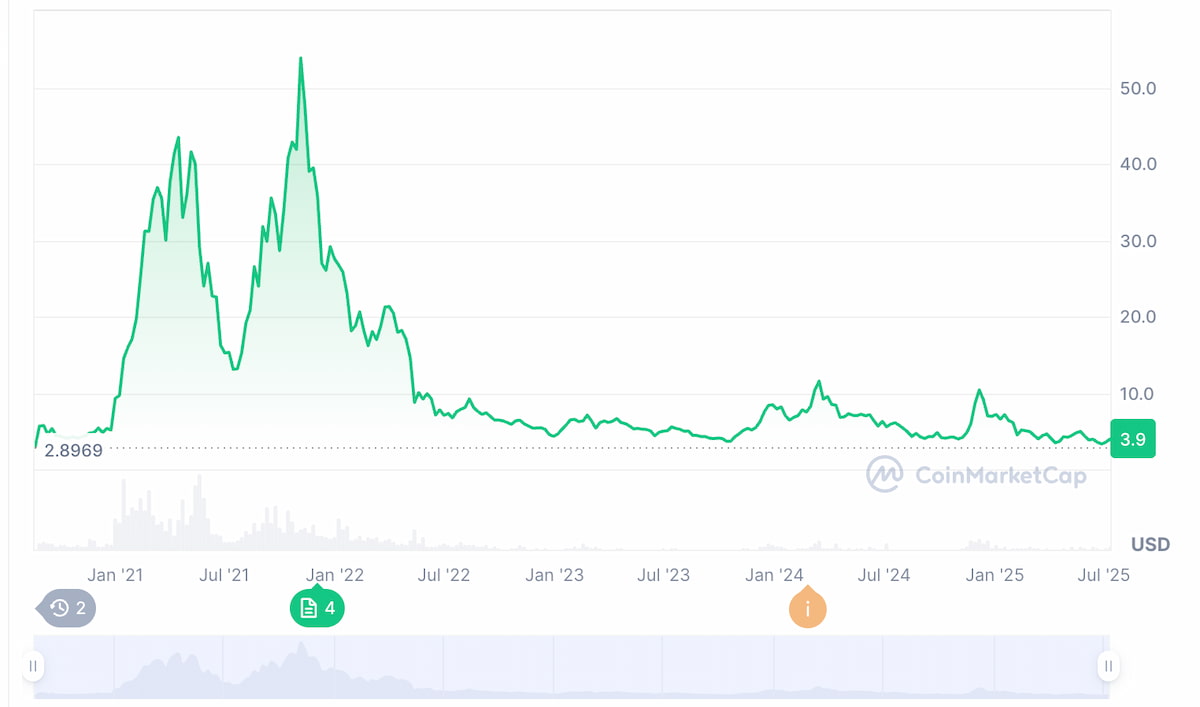Click the green 3.9 current price tag

pyautogui.click(x=1132, y=439)
